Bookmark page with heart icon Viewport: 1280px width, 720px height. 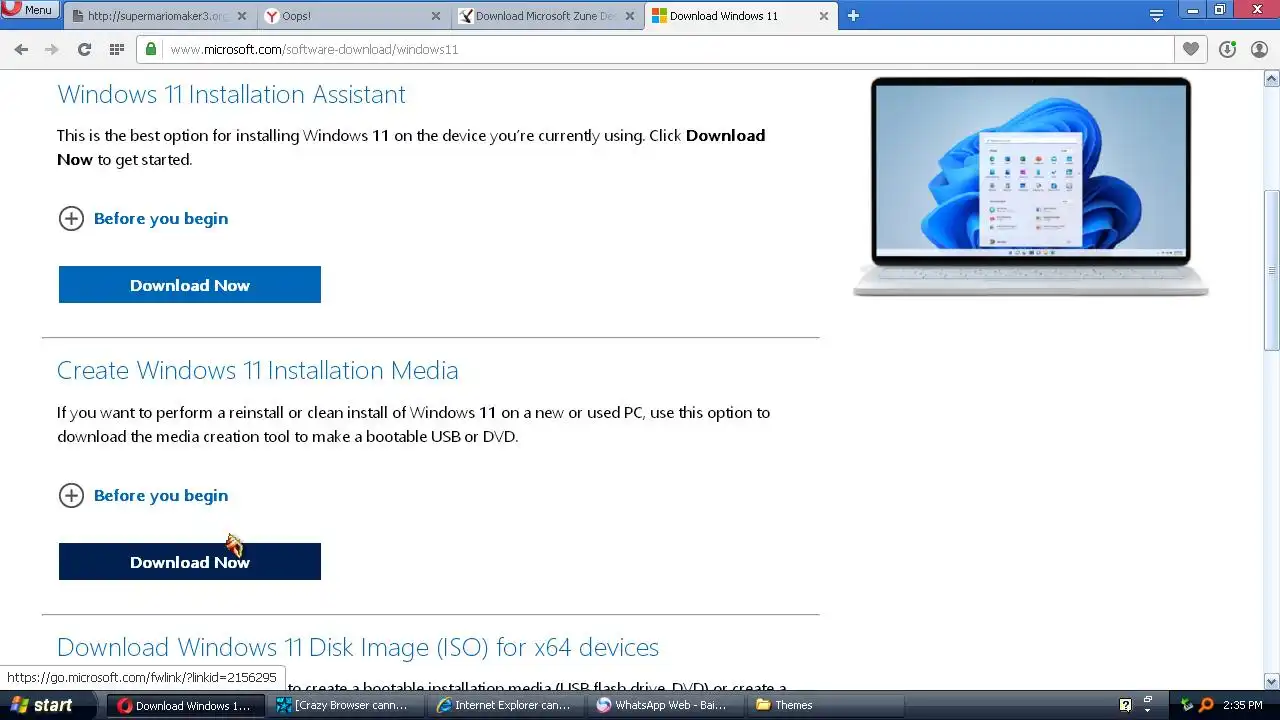click(1190, 49)
